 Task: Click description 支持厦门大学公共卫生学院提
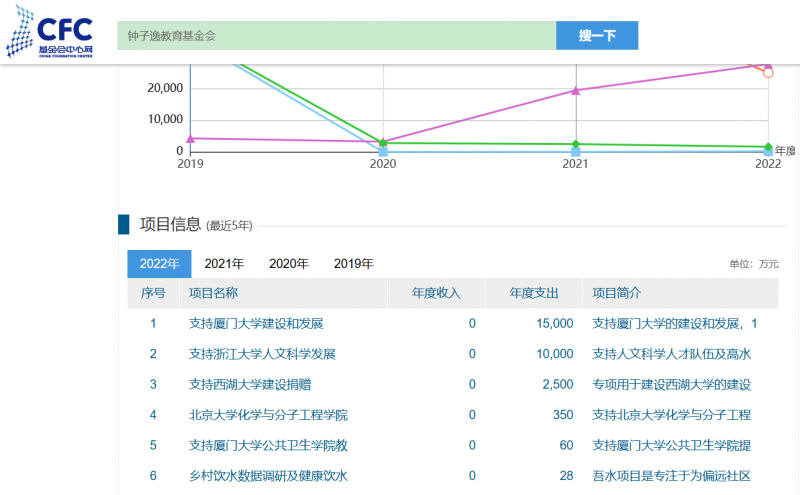pyautogui.click(x=671, y=446)
